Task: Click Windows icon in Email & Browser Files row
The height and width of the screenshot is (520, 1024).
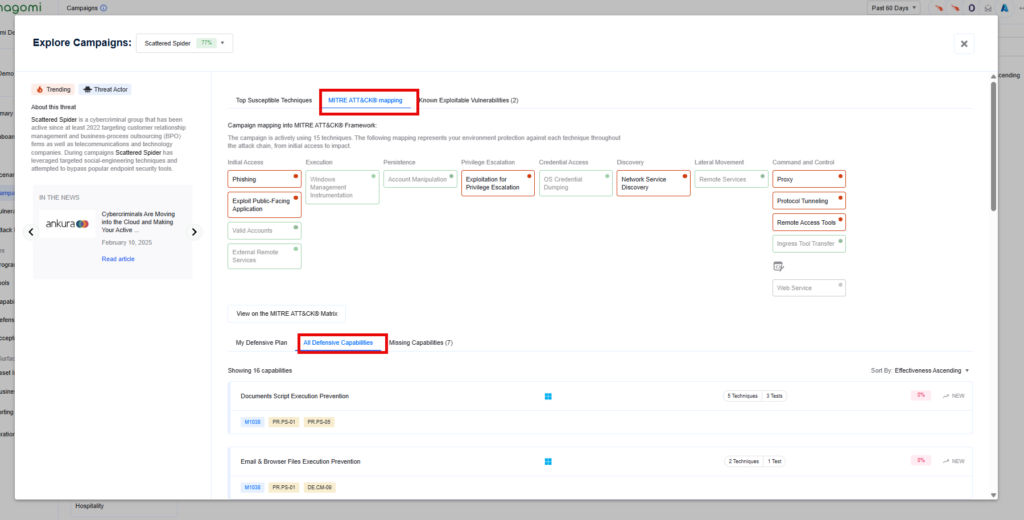Action: pos(548,462)
